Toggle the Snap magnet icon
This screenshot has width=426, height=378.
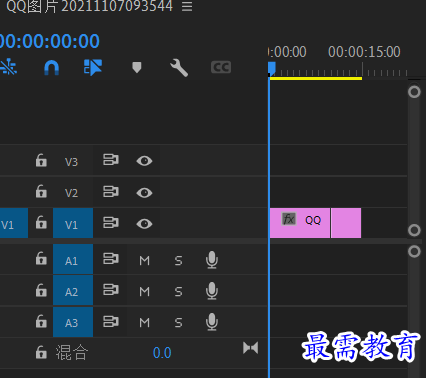[52, 68]
